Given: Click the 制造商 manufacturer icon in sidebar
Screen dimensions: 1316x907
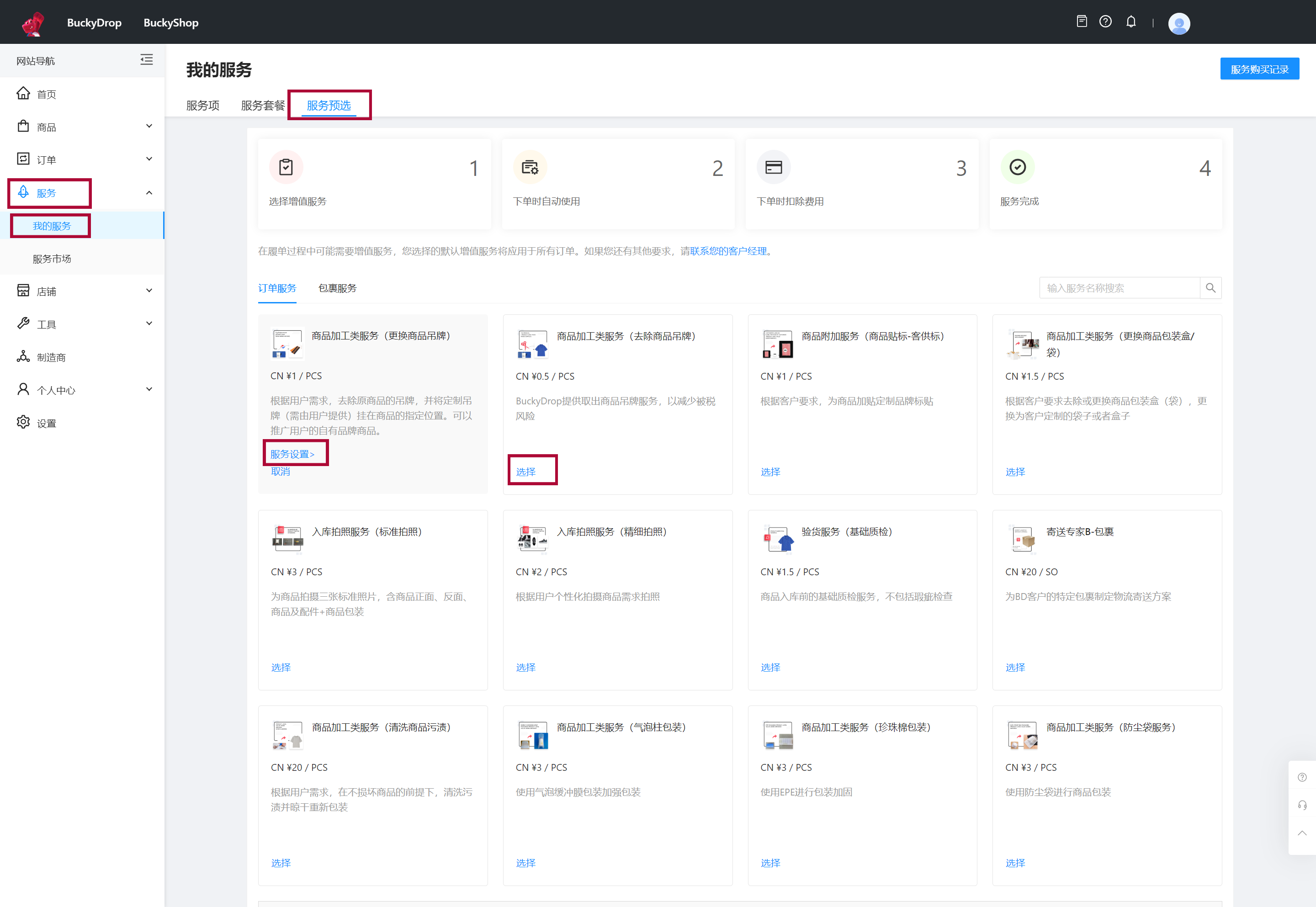Looking at the screenshot, I should [x=25, y=354].
